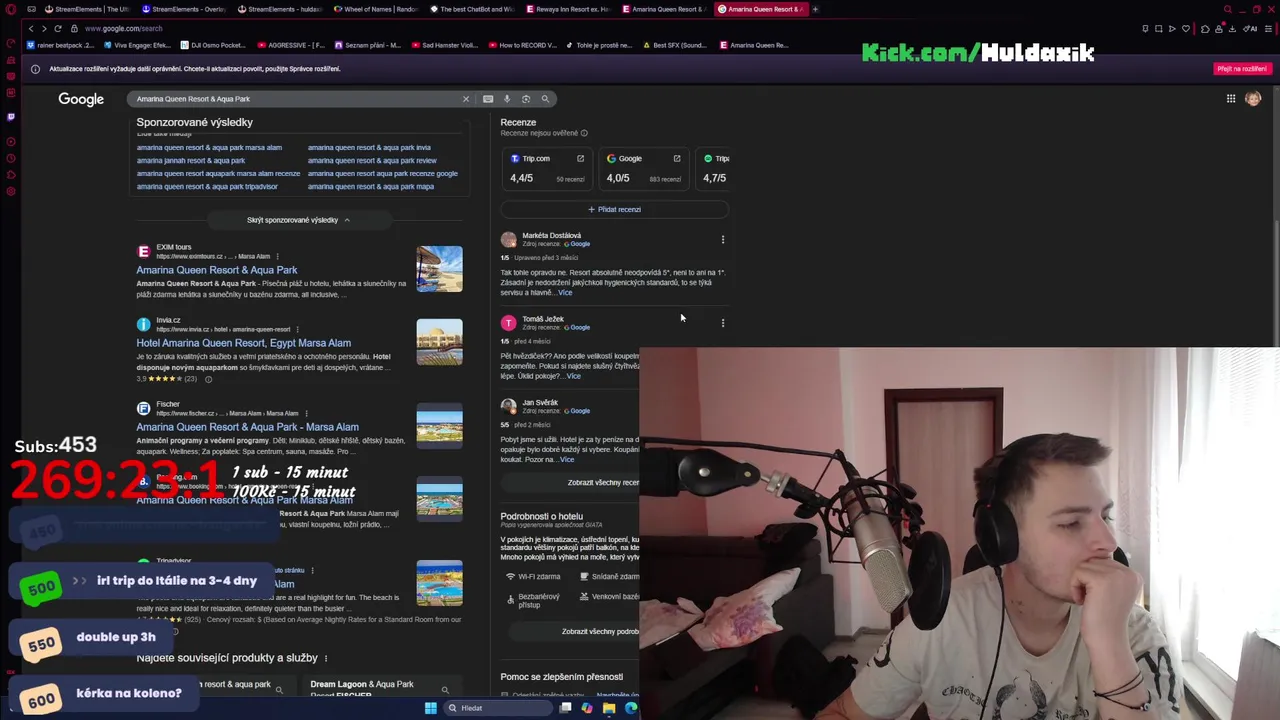Click the Google logo
This screenshot has width=1280, height=720.
81,99
